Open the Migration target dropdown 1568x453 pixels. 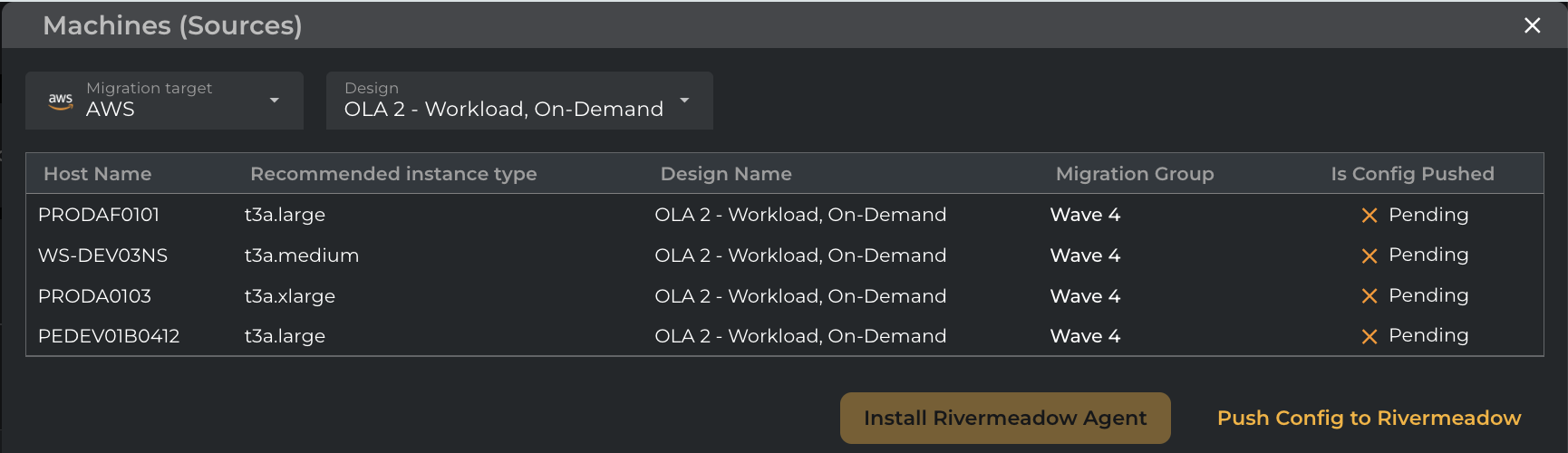click(164, 101)
